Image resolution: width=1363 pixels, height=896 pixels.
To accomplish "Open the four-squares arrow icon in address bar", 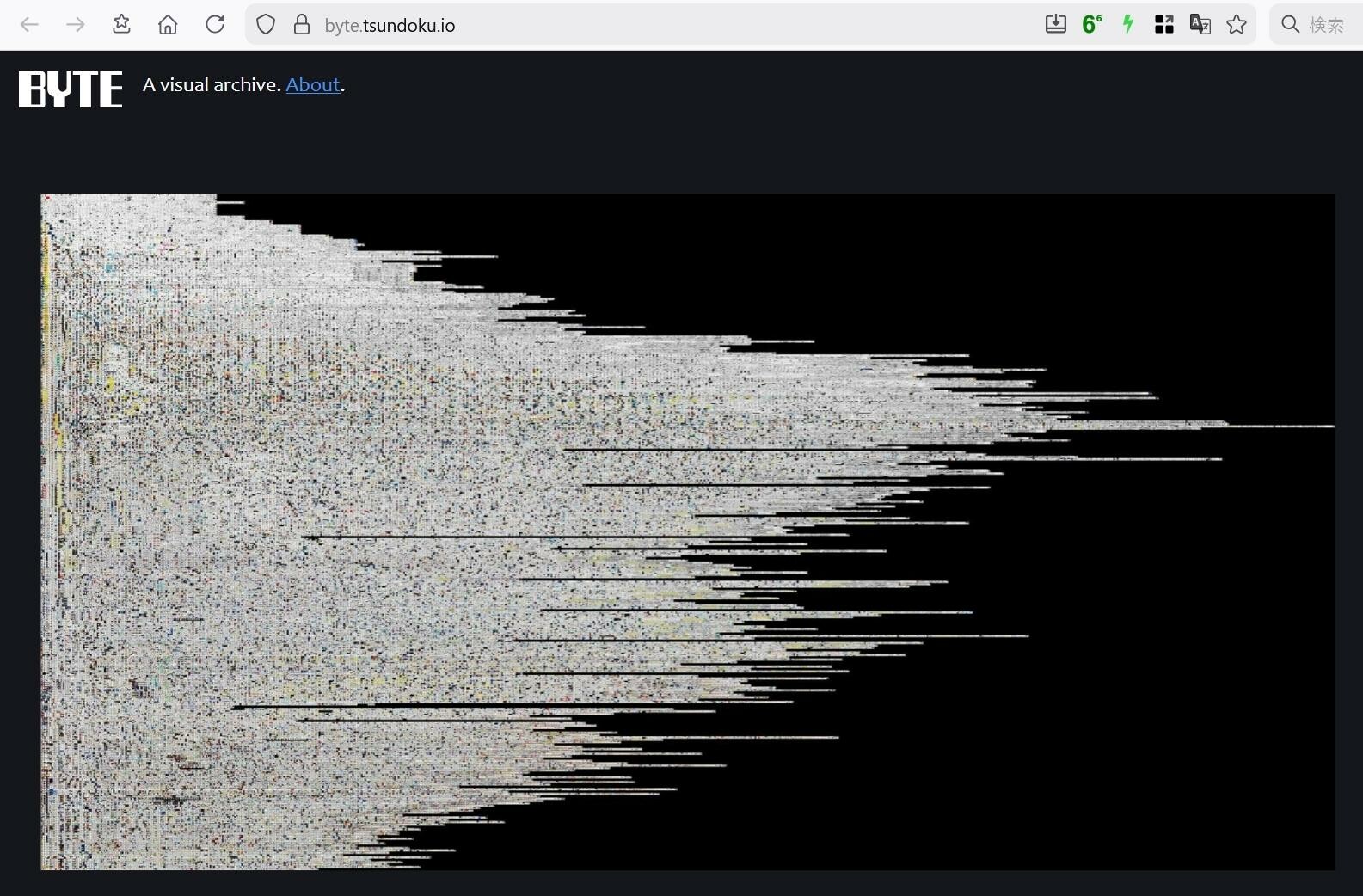I will [x=1163, y=25].
